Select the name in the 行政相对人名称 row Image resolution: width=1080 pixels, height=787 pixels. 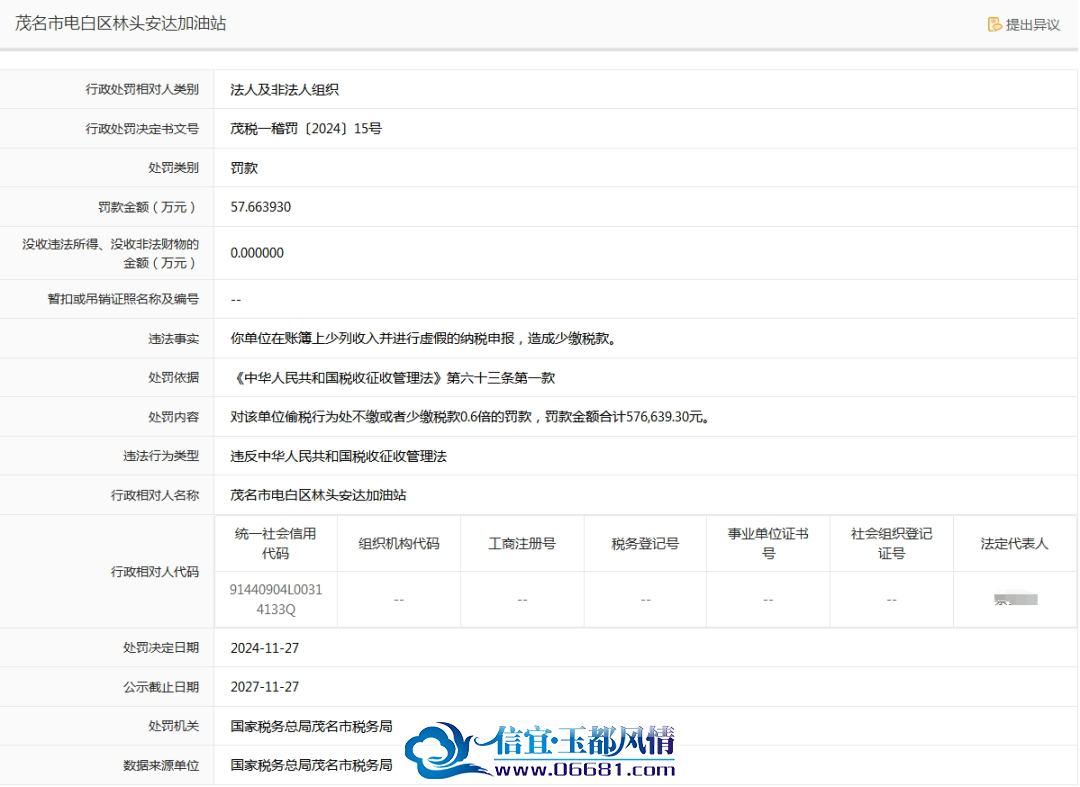tap(318, 496)
